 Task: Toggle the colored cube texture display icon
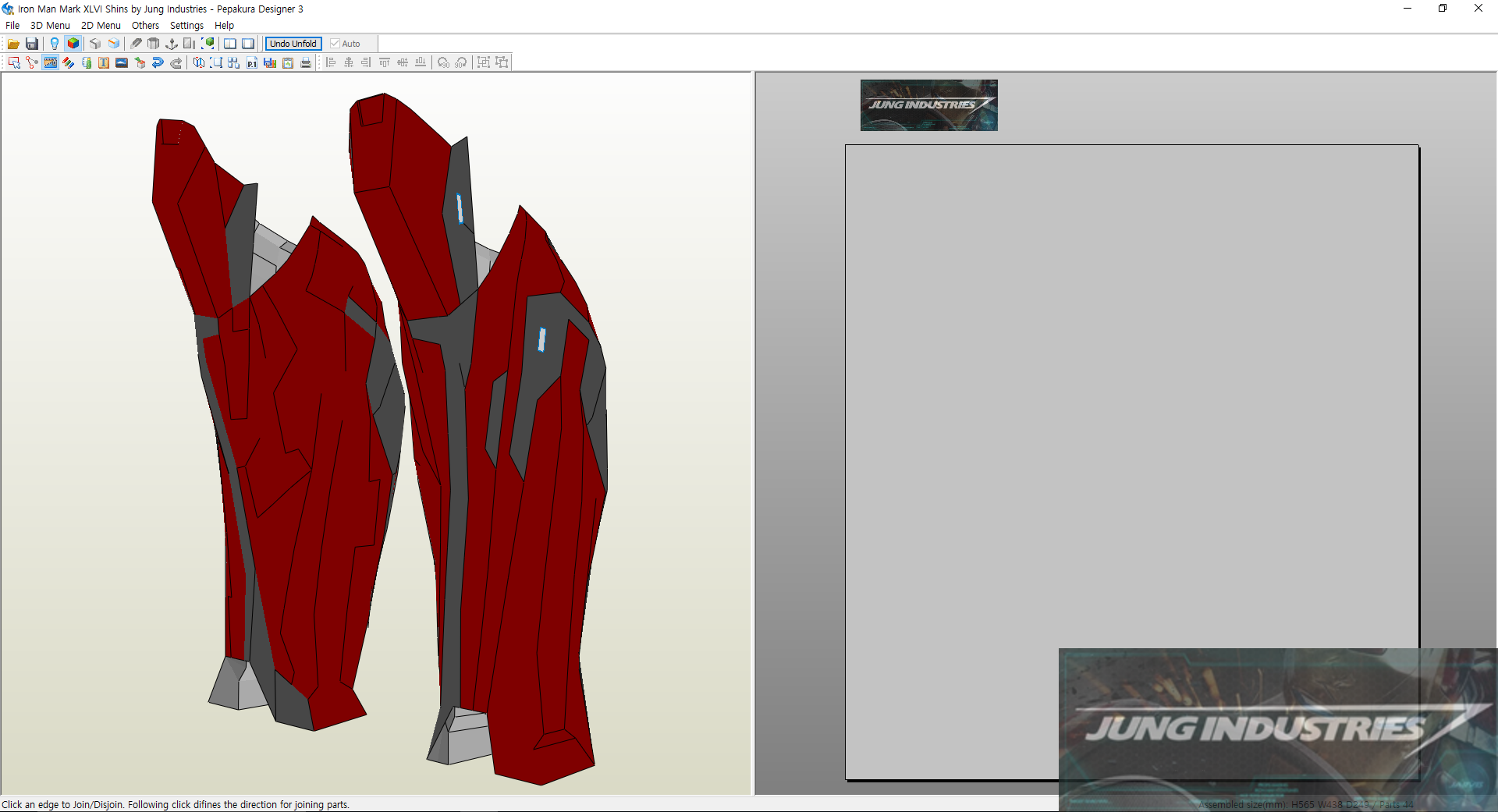(x=73, y=44)
